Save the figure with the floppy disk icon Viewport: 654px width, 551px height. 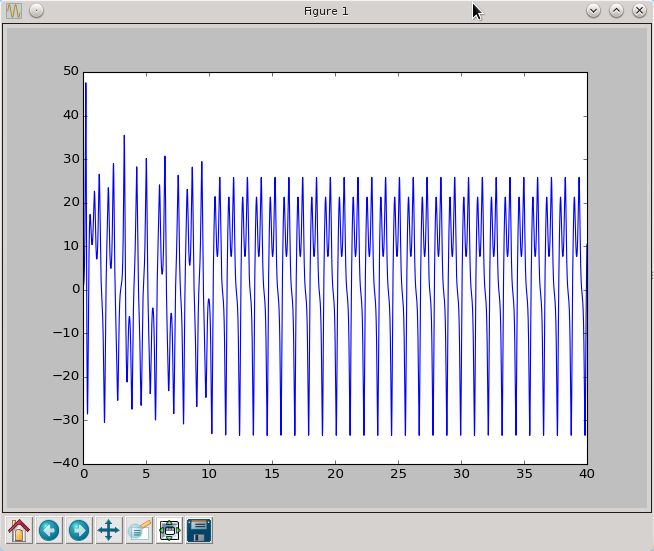click(199, 530)
